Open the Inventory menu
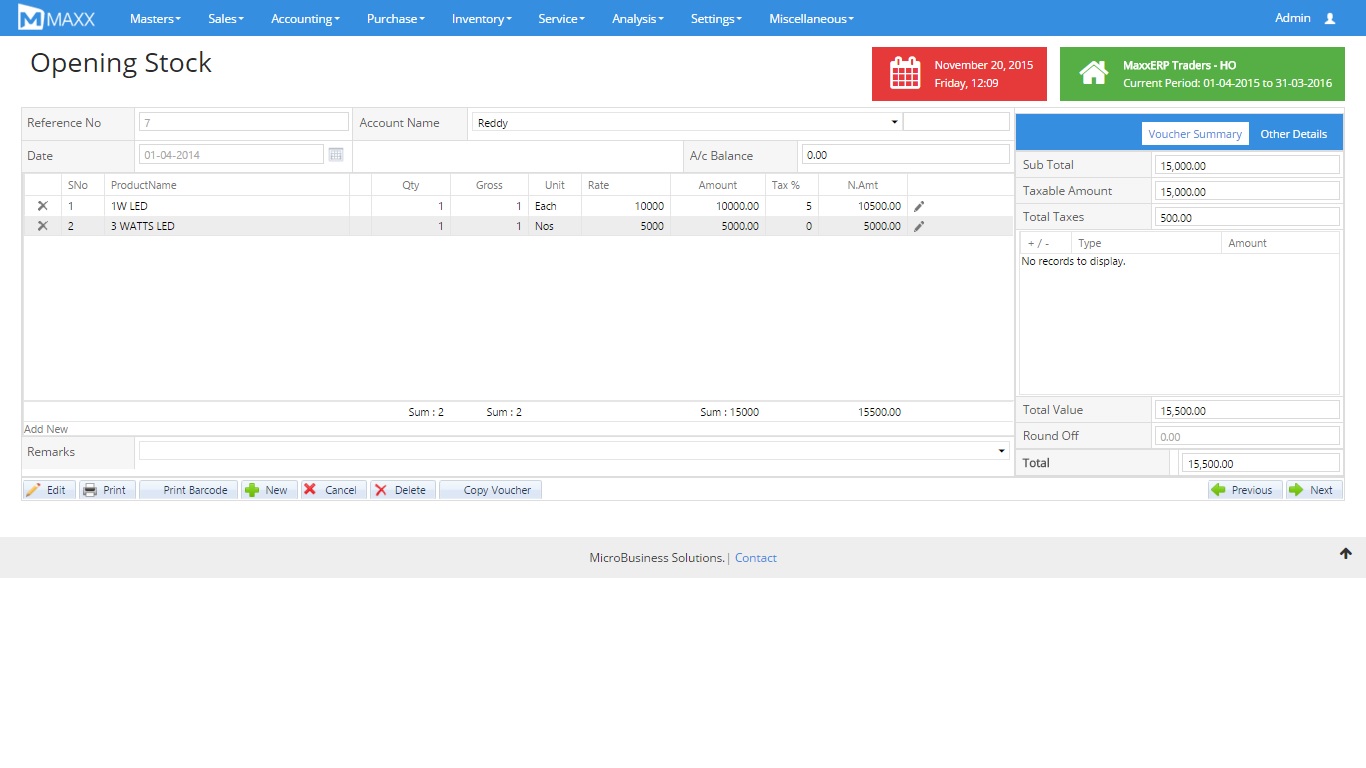Image resolution: width=1366 pixels, height=768 pixels. 481,19
